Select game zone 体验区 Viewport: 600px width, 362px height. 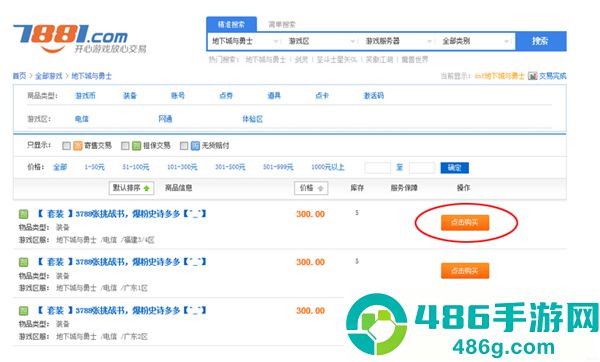pos(253,119)
